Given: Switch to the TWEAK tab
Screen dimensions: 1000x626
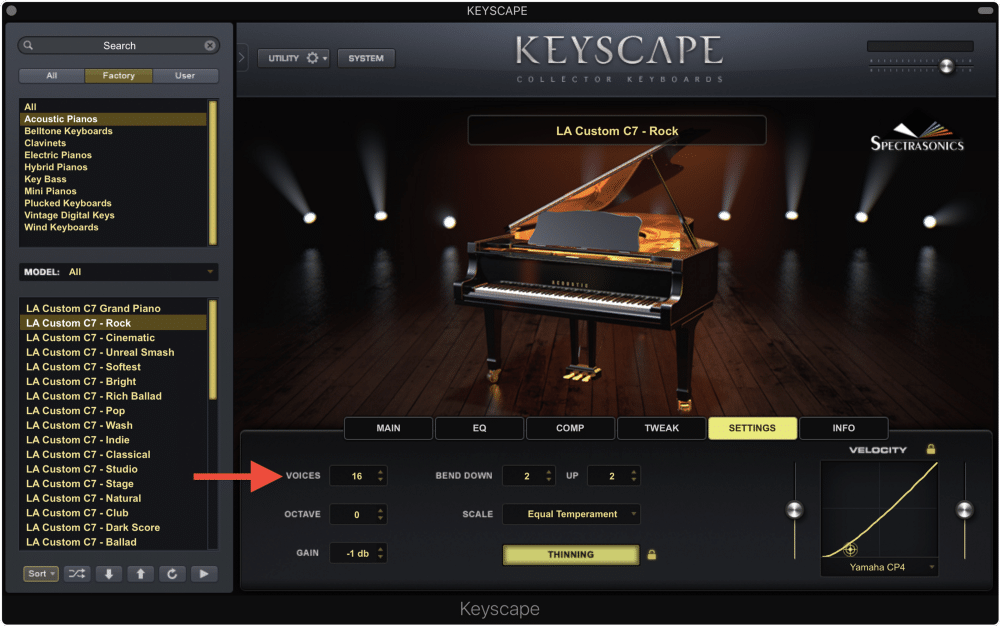Looking at the screenshot, I should pos(661,428).
